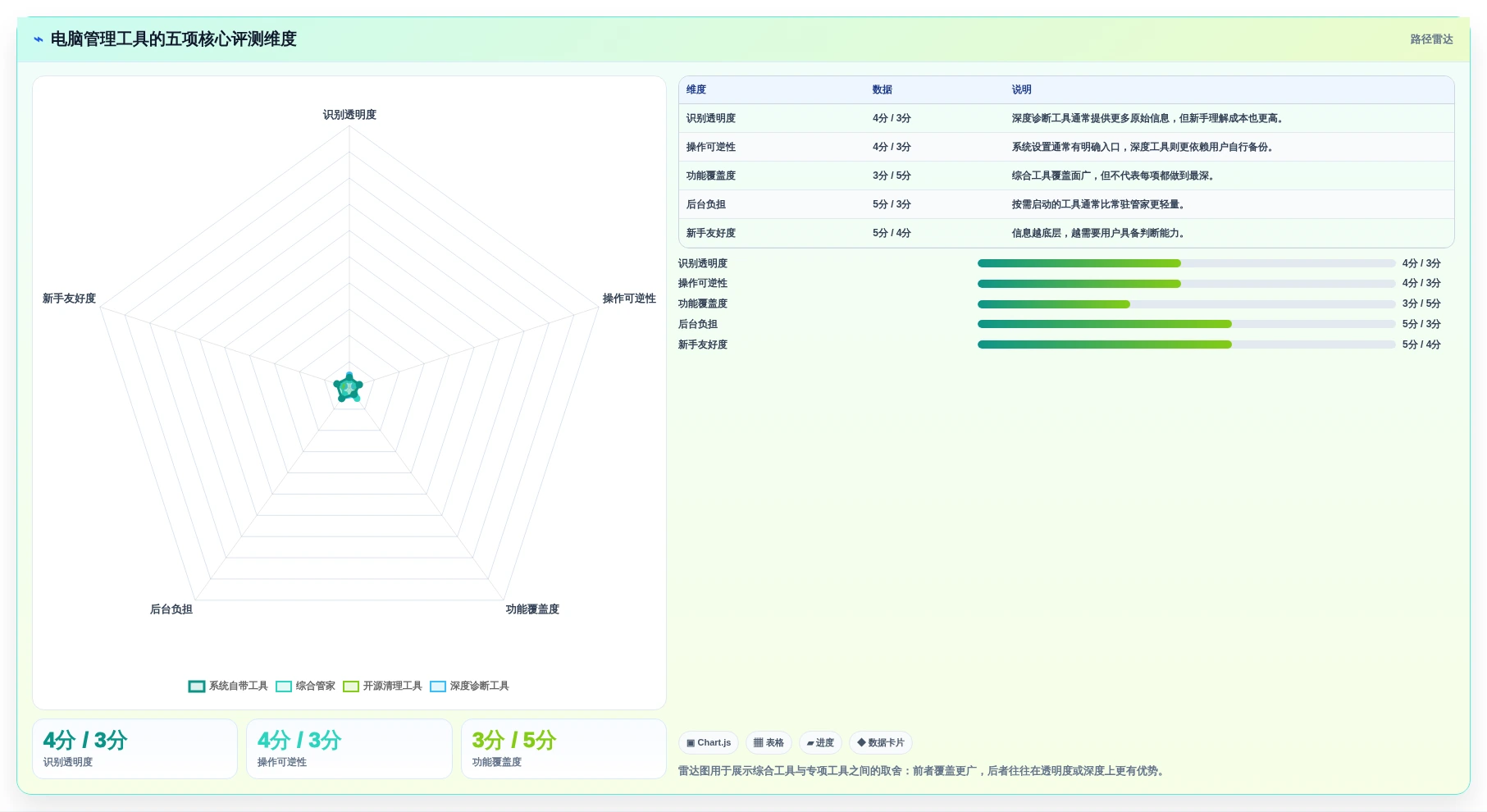Click the footer note starting 雷达图用于展示

923,771
